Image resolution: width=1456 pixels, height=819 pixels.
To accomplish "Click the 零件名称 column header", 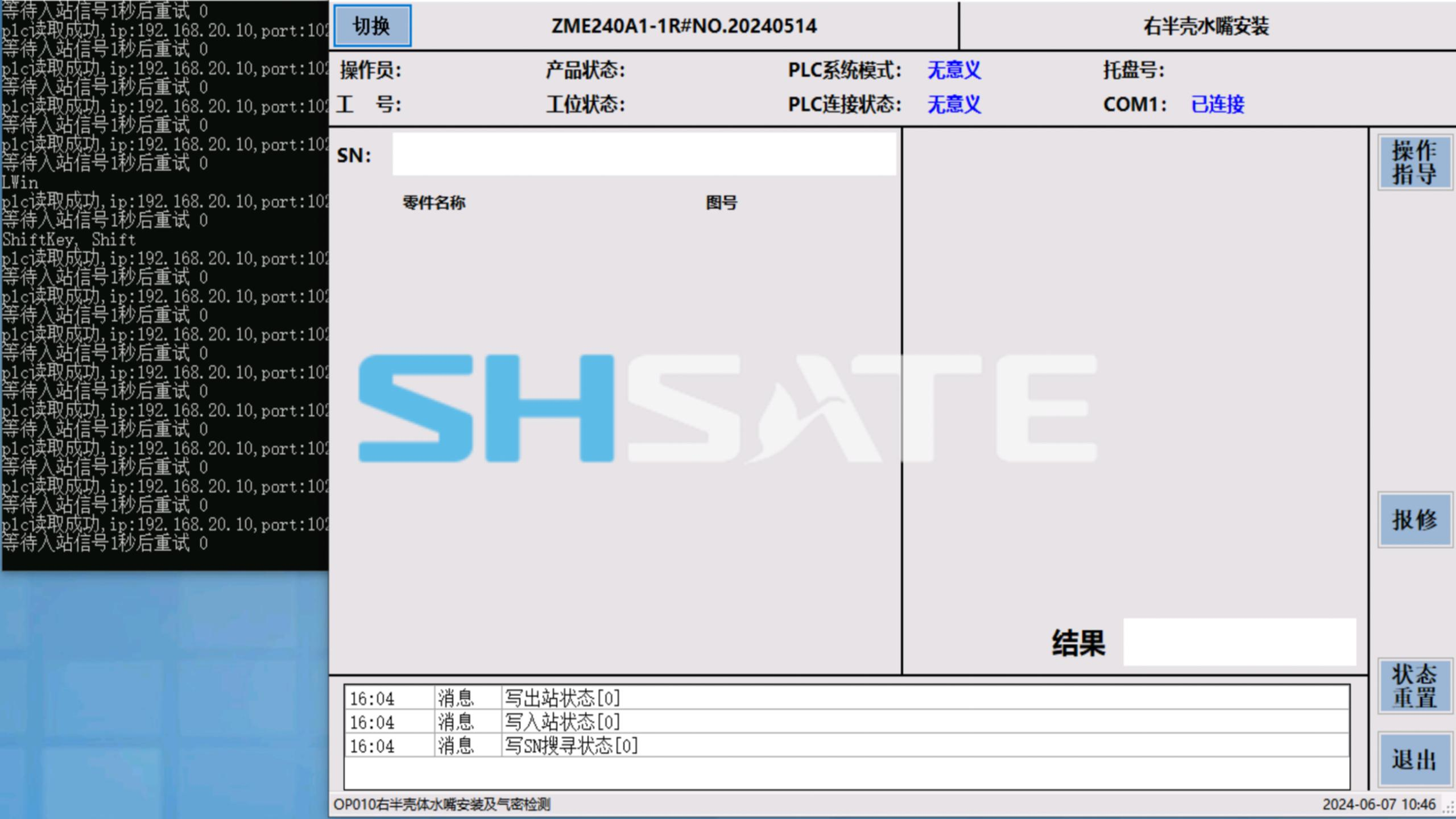I will click(434, 202).
